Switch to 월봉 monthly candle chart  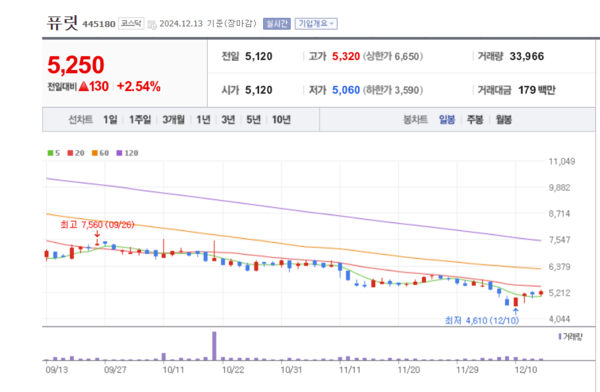(504, 120)
